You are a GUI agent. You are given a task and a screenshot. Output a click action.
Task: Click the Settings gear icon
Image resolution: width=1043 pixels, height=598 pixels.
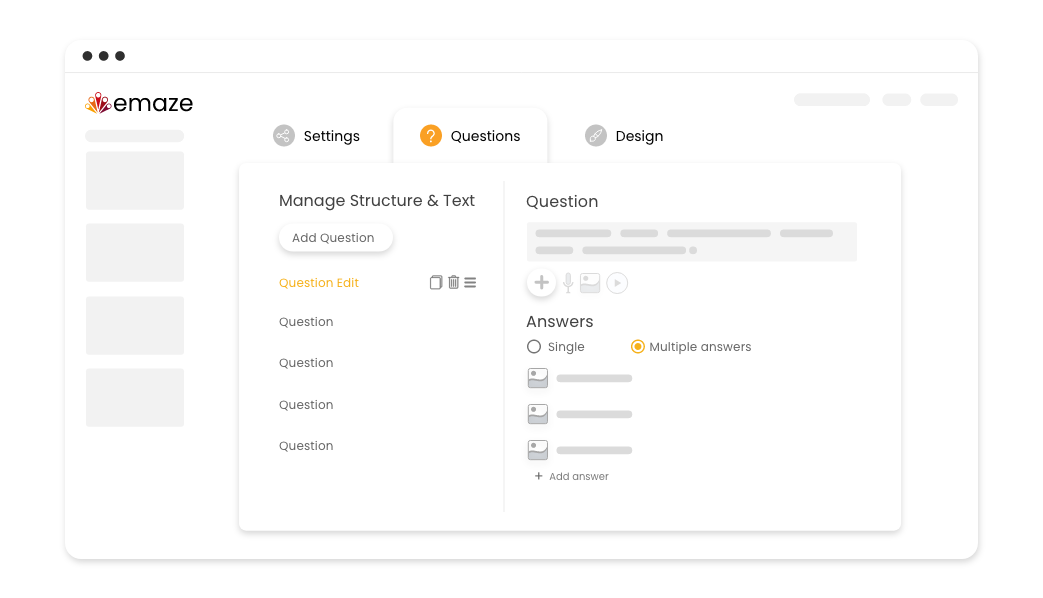pyautogui.click(x=283, y=135)
